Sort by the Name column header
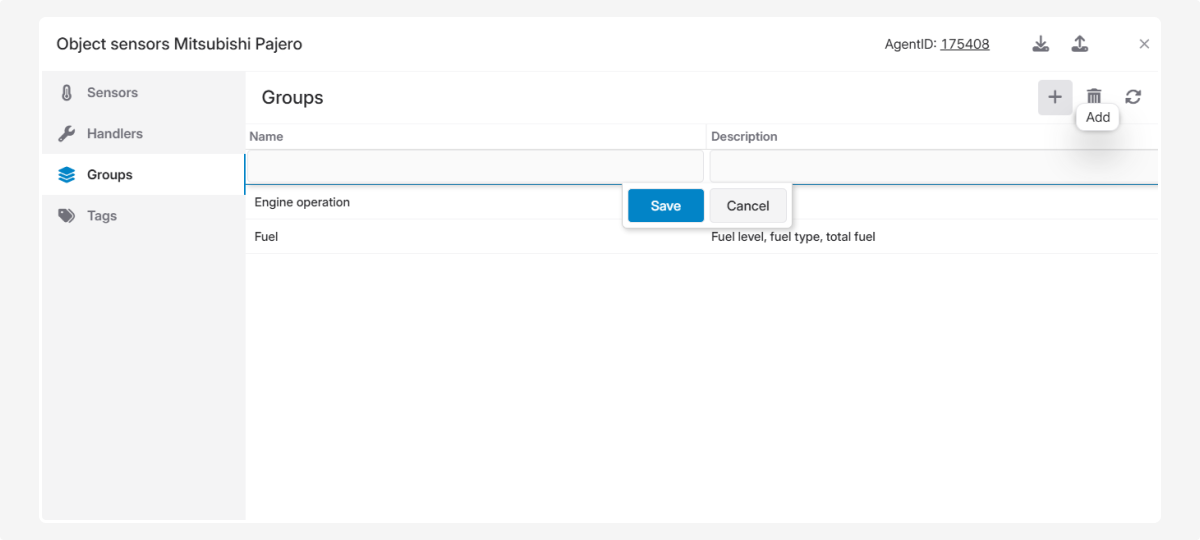Screen dimensions: 1200x540 (266, 137)
